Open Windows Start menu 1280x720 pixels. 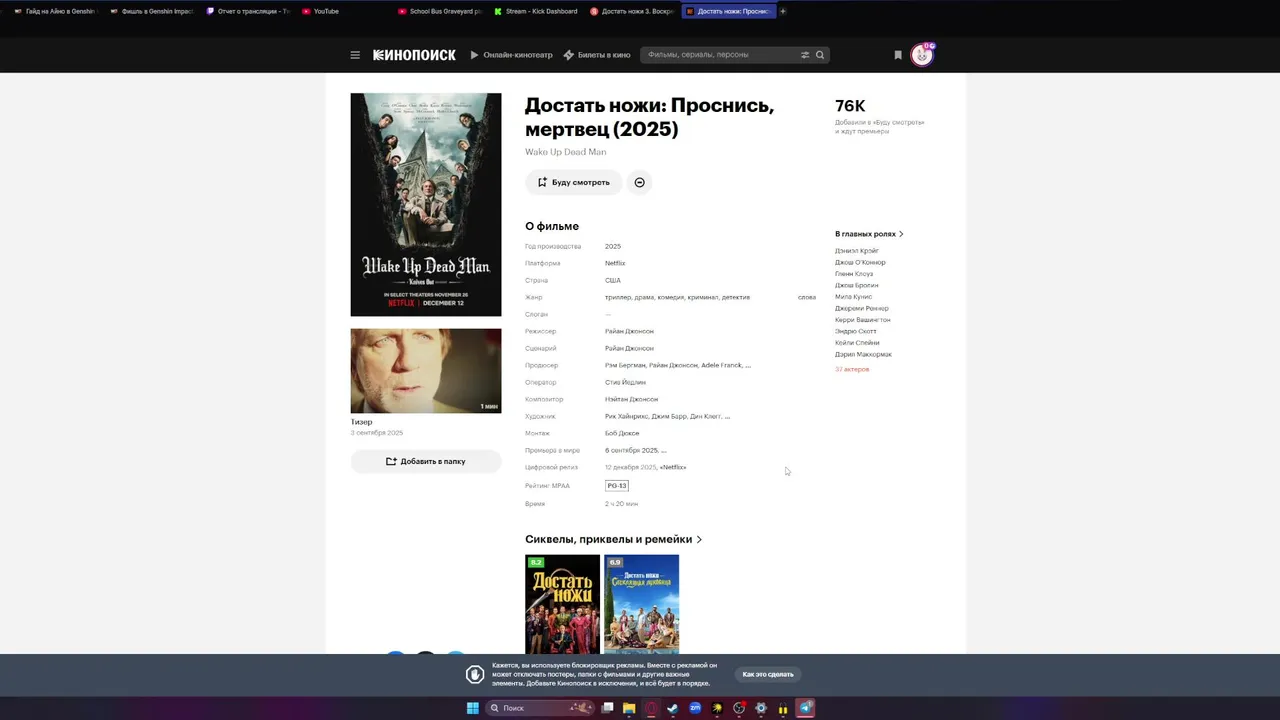coord(472,708)
